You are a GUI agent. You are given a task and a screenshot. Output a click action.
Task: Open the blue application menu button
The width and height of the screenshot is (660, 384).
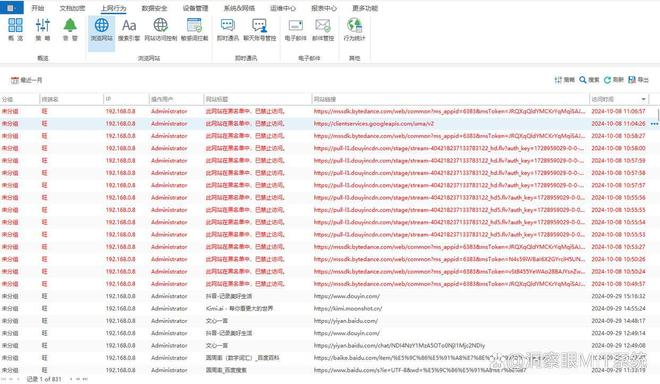[11, 8]
